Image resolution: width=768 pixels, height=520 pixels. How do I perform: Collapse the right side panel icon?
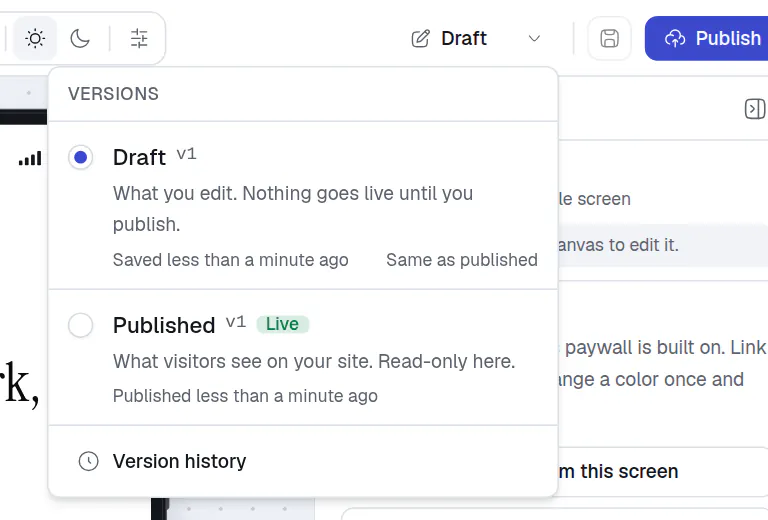(755, 109)
